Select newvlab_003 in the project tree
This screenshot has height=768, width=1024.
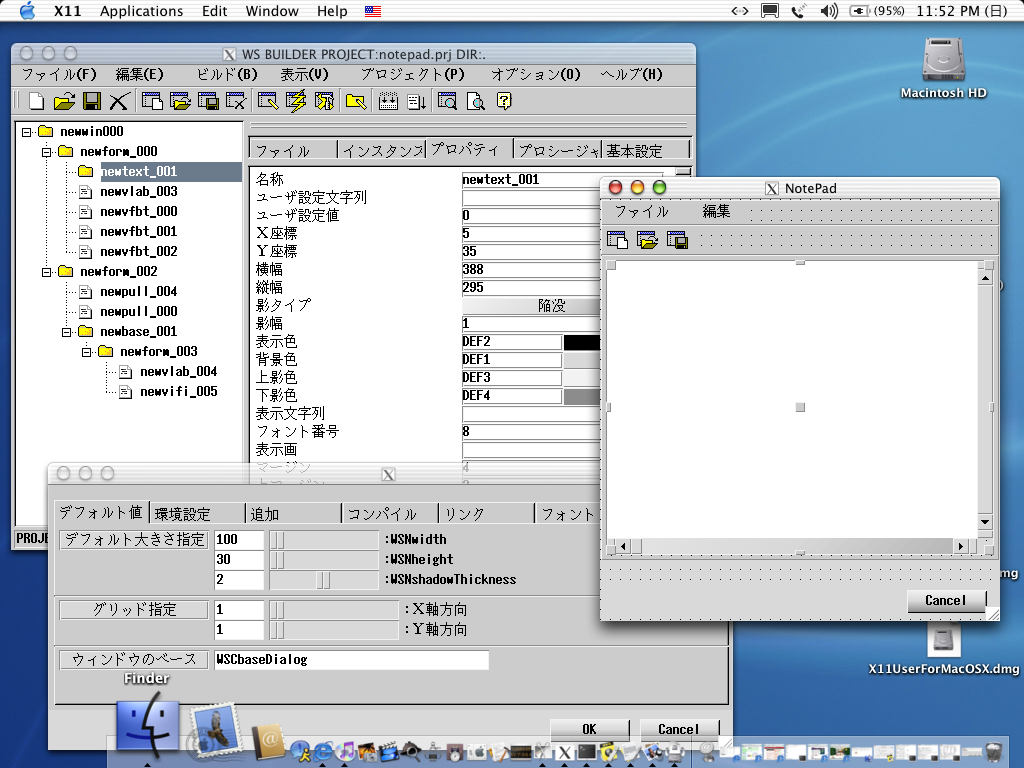[138, 191]
